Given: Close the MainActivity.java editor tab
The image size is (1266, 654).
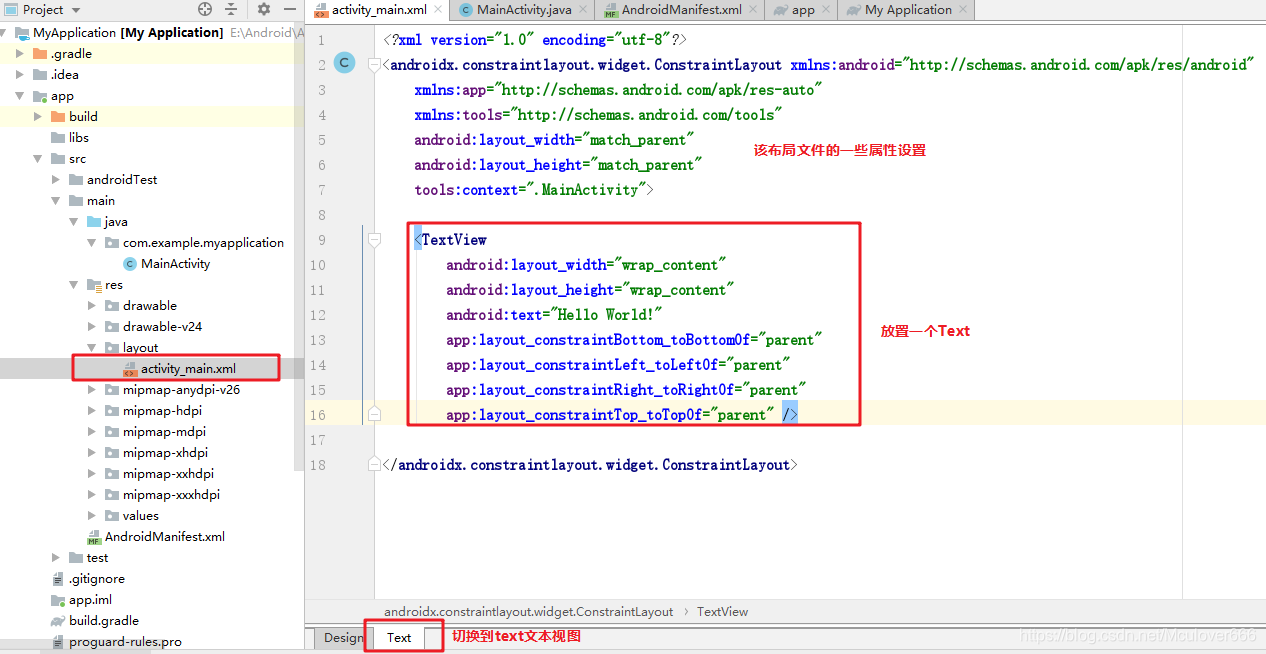Looking at the screenshot, I should [584, 10].
